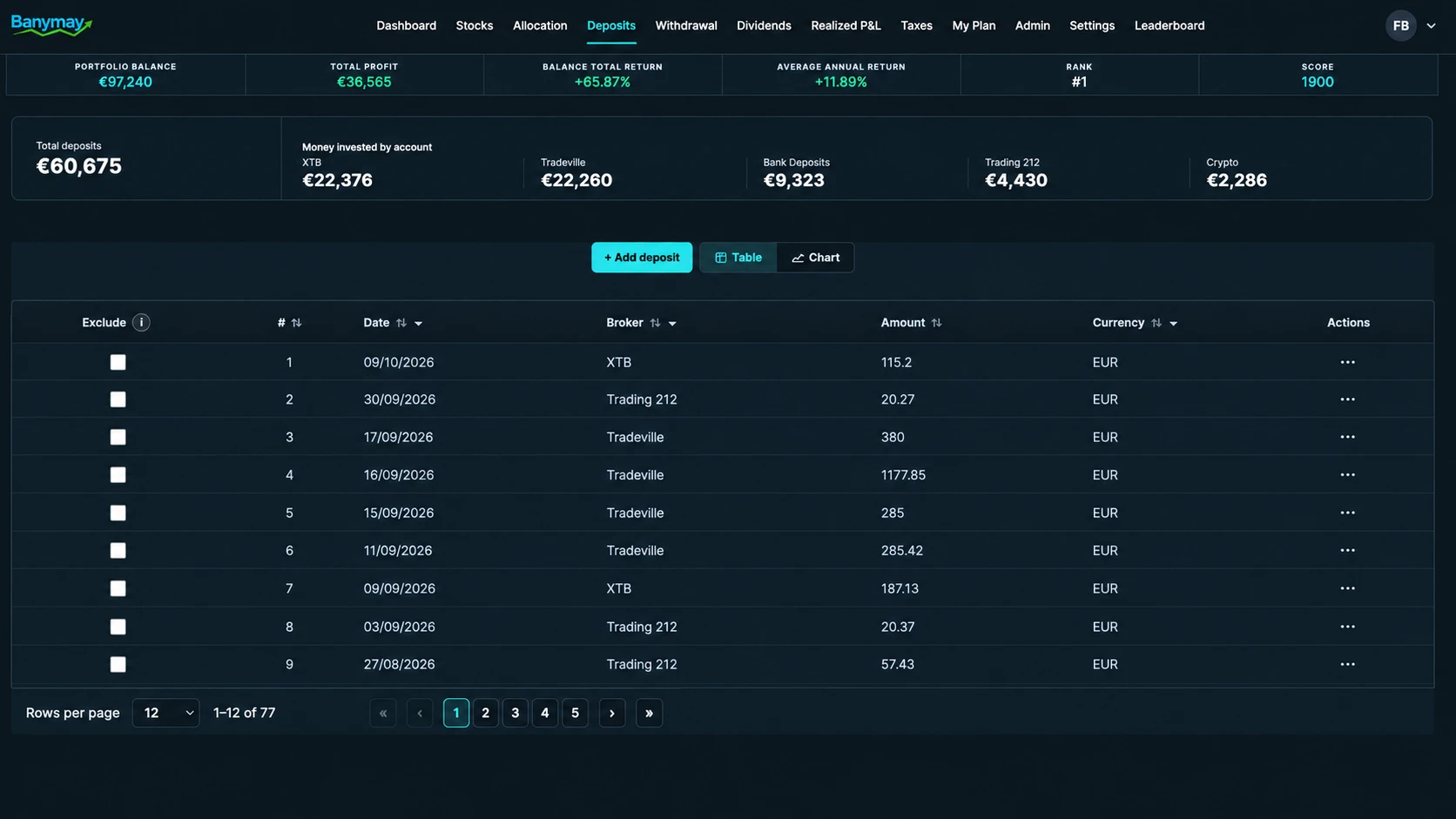Open the Date column filter dropdown arrow
The width and height of the screenshot is (1456, 819).
click(x=419, y=324)
